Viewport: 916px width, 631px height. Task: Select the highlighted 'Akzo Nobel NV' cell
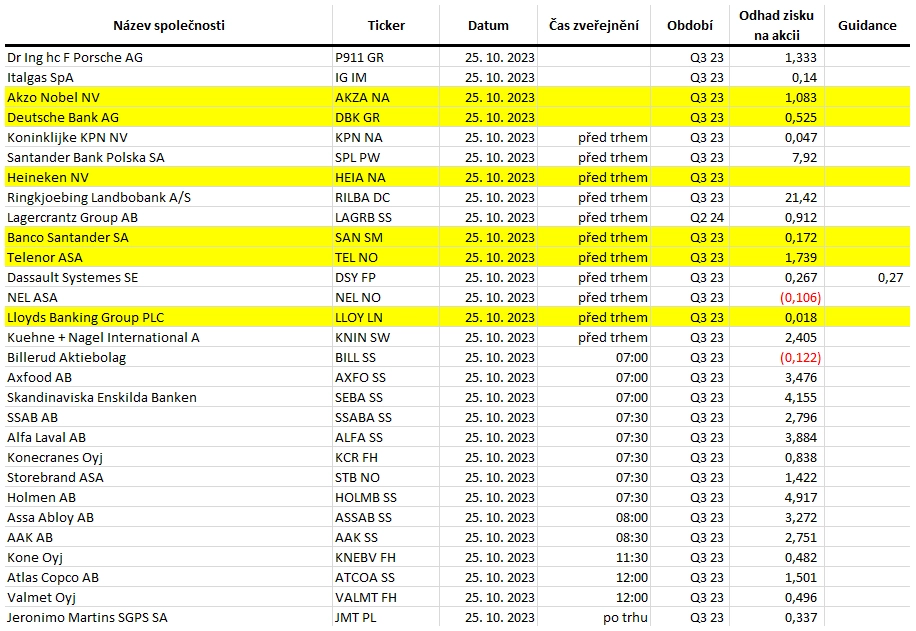coord(169,97)
